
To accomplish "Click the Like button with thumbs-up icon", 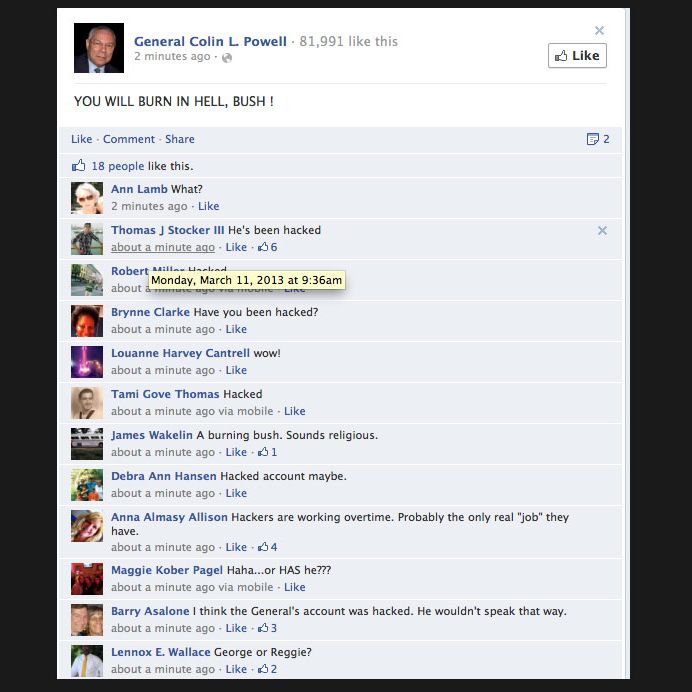I will point(577,56).
